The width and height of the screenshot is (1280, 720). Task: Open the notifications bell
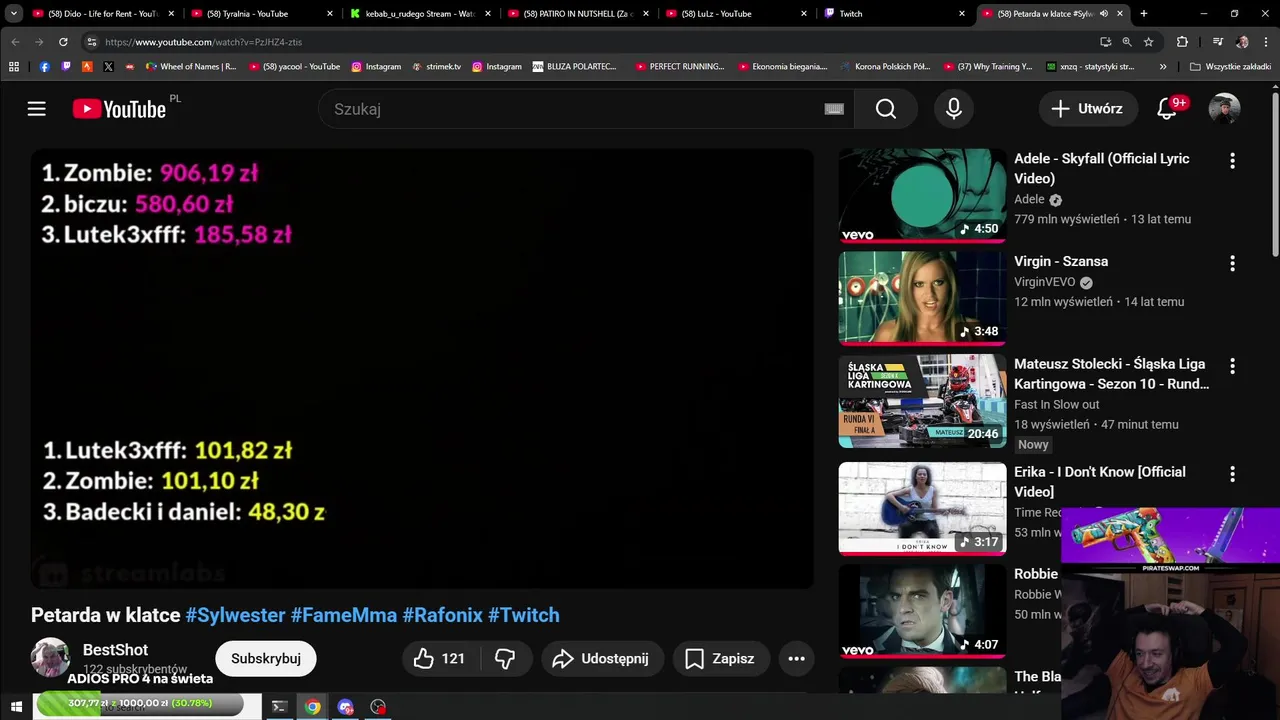pos(1167,109)
